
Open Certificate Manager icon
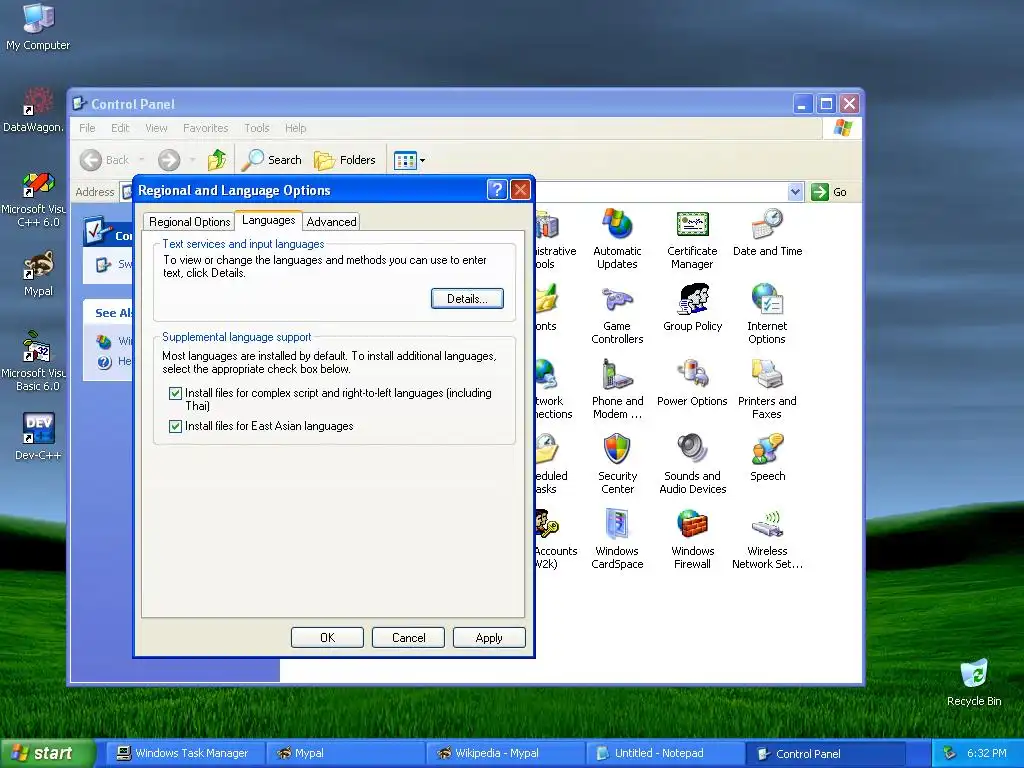pyautogui.click(x=692, y=239)
